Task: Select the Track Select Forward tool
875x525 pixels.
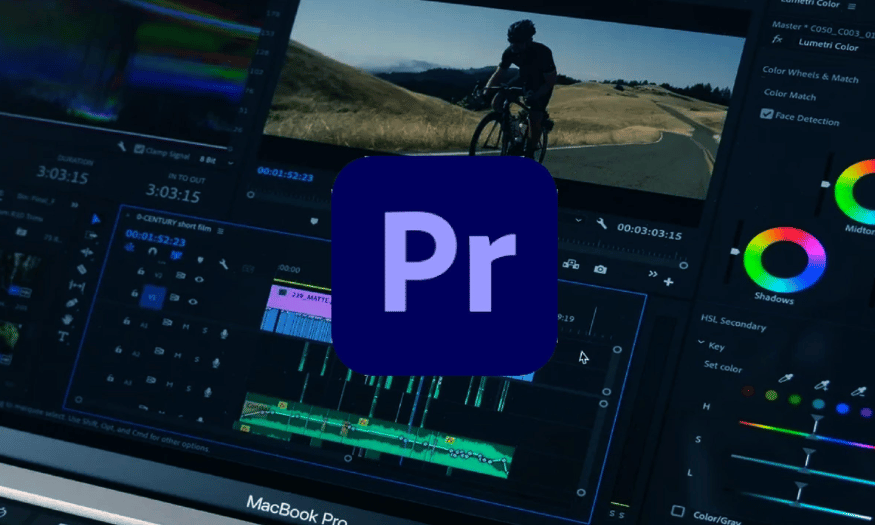Action: 91,235
